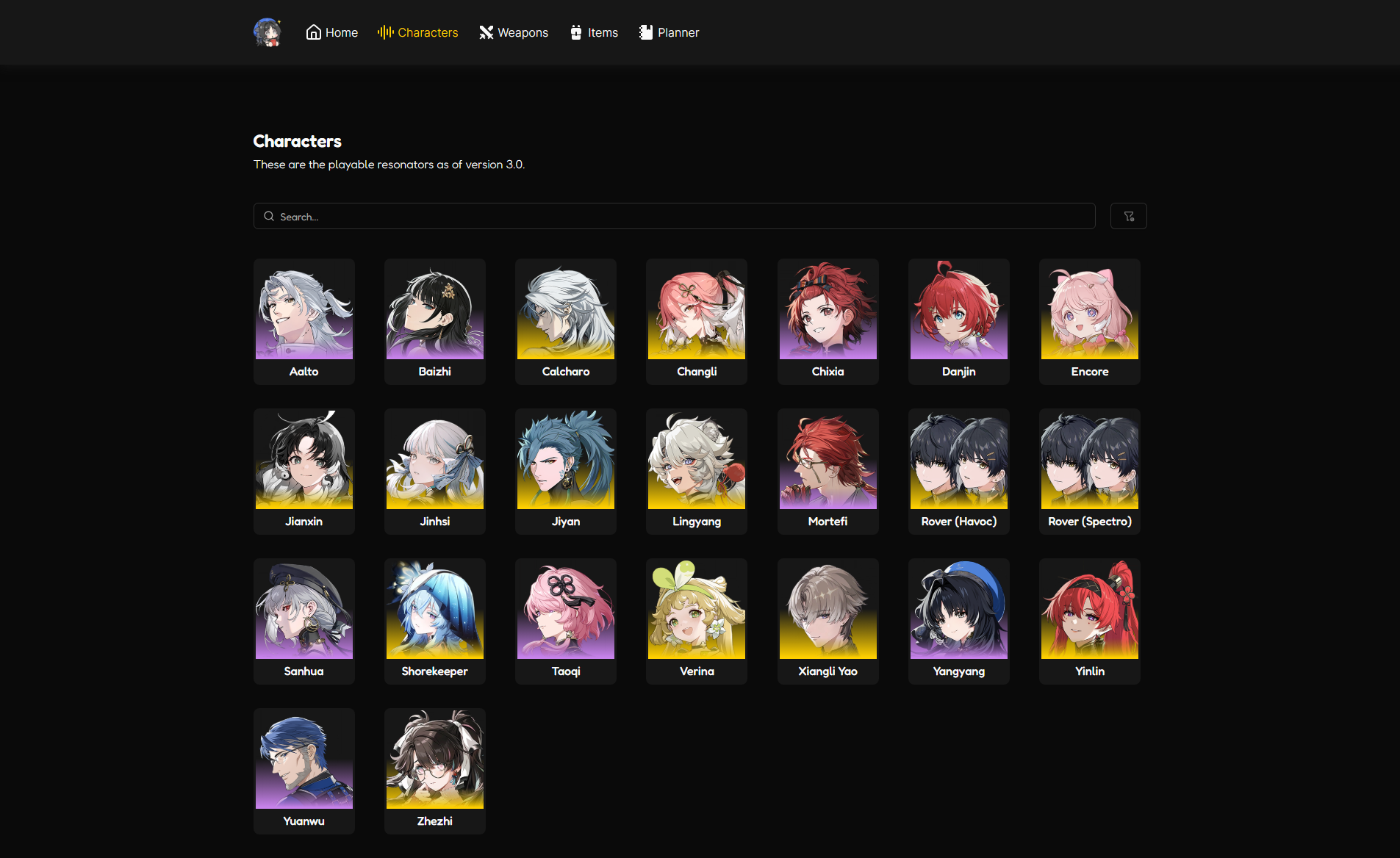Open the Home page
Viewport: 1400px width, 858px height.
[332, 32]
